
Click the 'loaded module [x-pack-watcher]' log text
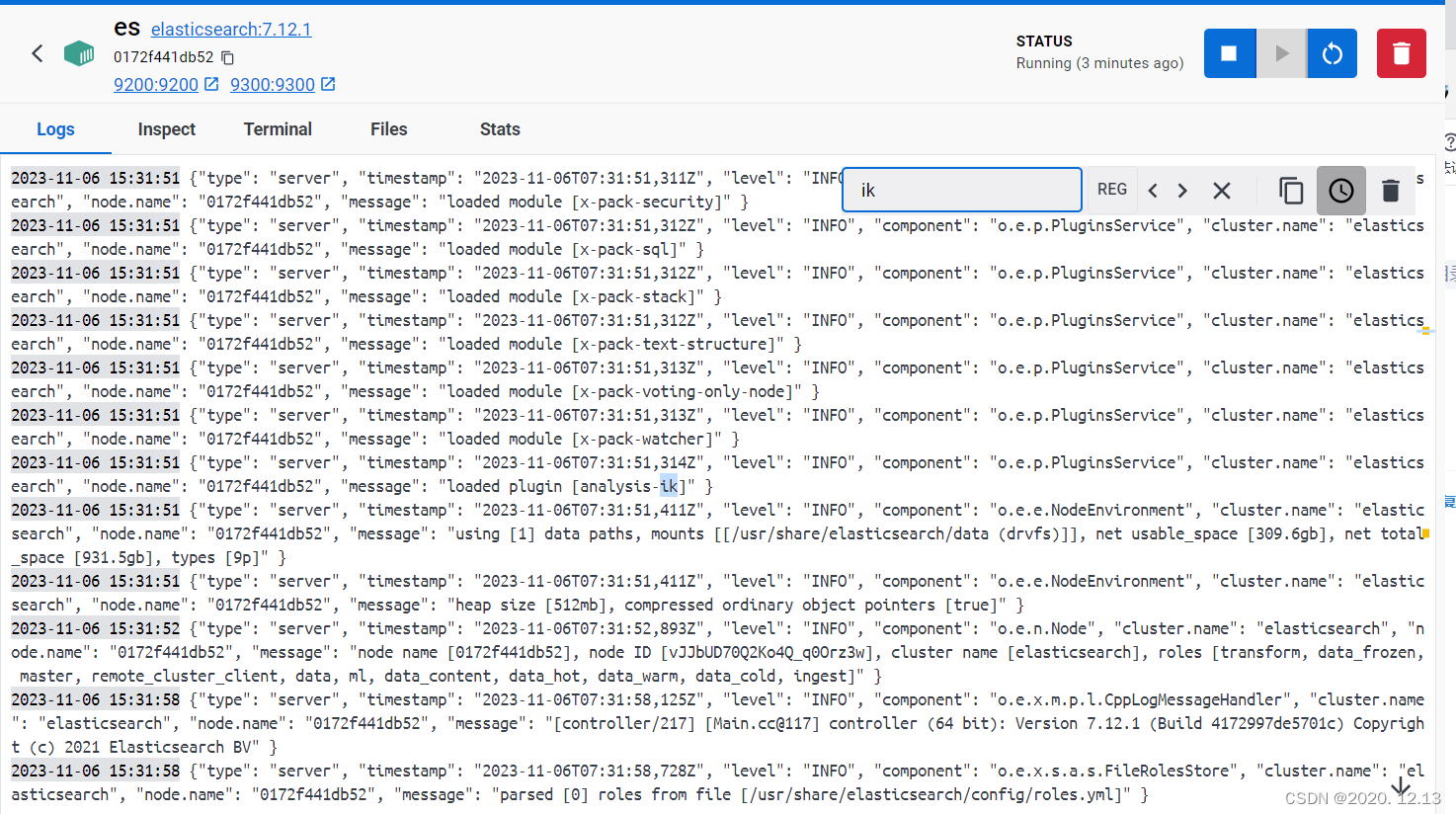pos(581,439)
